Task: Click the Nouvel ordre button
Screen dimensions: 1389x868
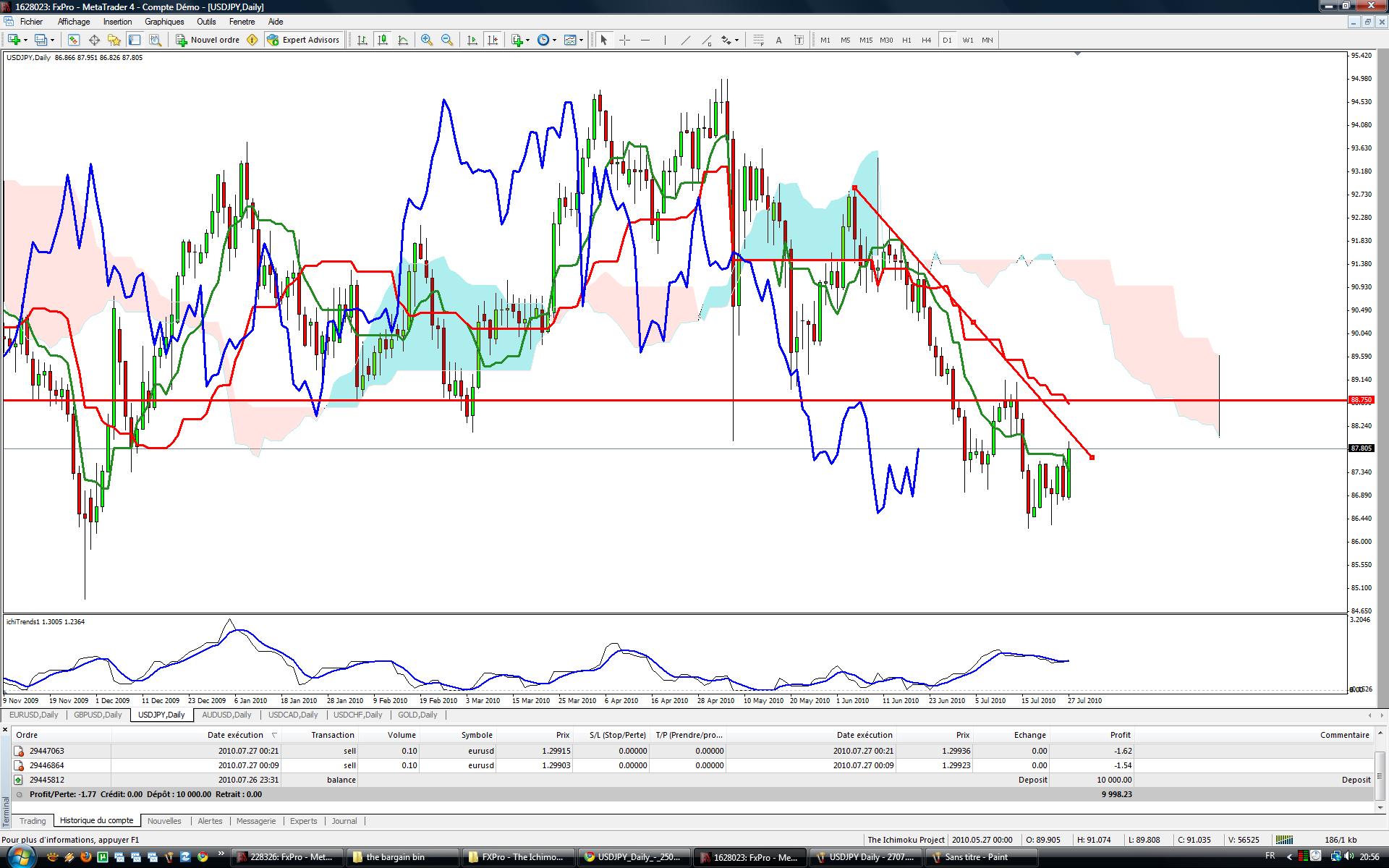Action: 208,40
